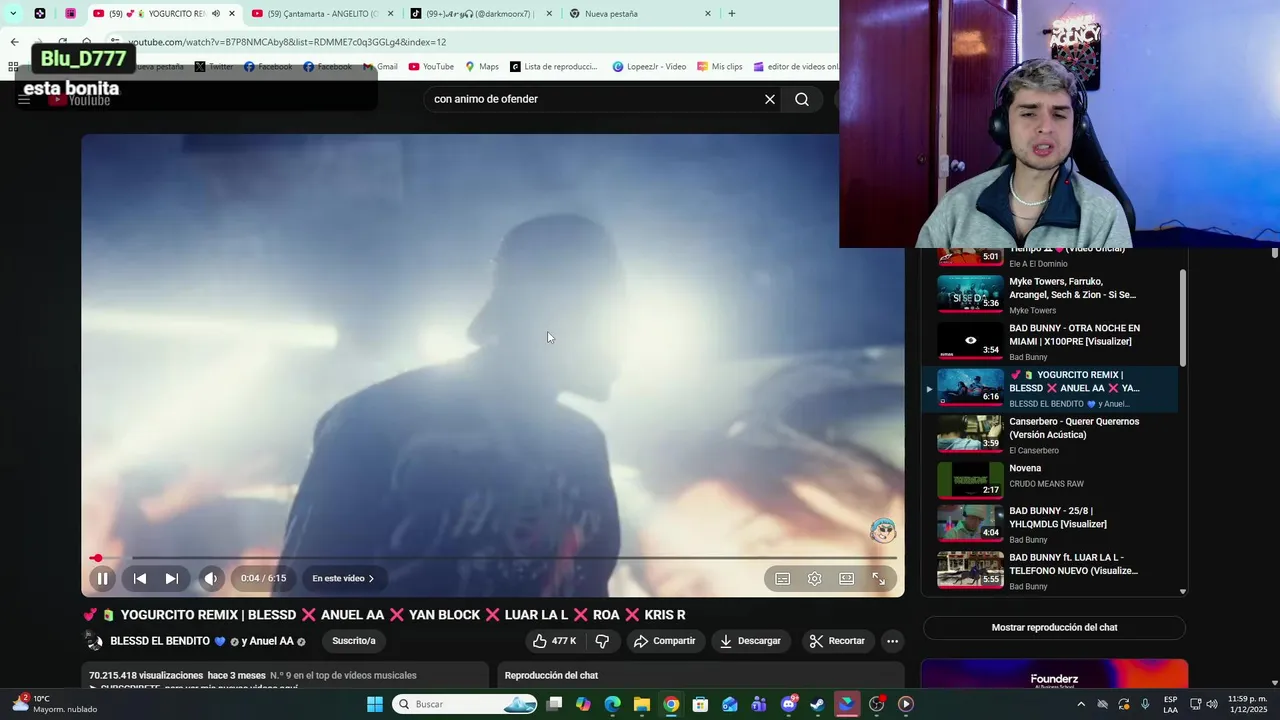1280x720 pixels.
Task: Open the Apps grid icon in bookmarks bar
Action: coord(13,67)
